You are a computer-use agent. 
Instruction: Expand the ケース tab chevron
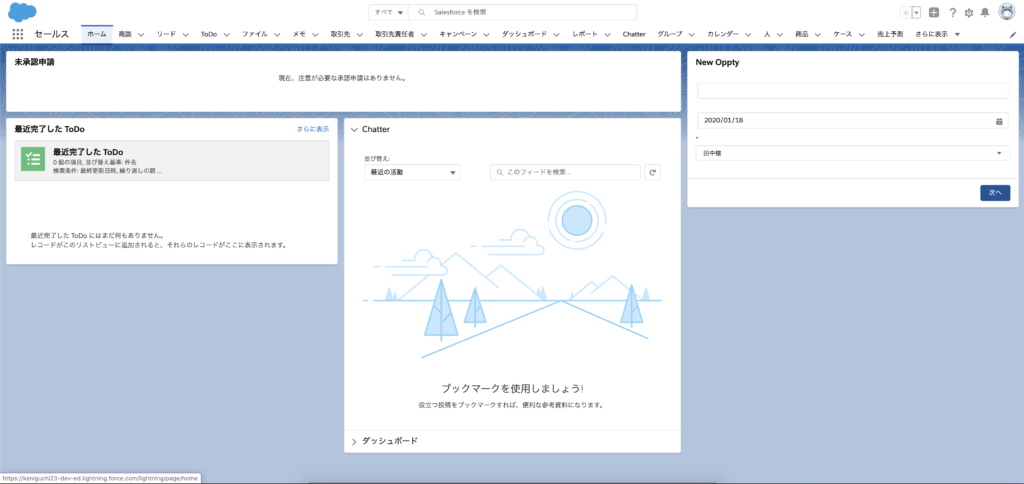[x=861, y=34]
